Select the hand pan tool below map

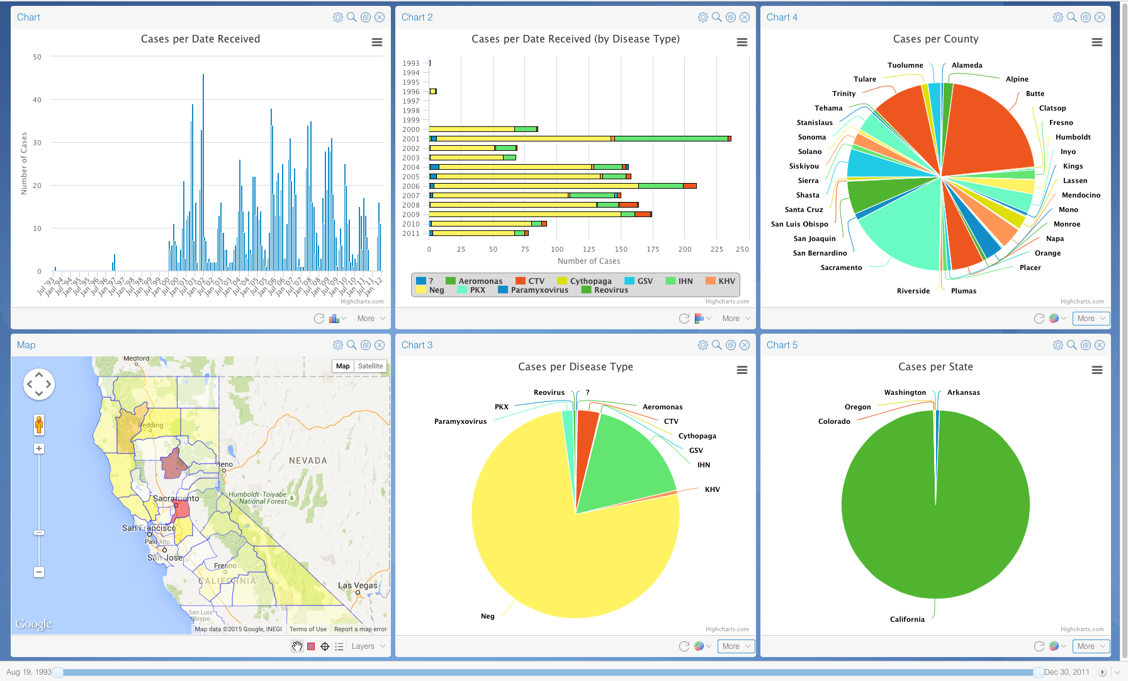point(297,647)
